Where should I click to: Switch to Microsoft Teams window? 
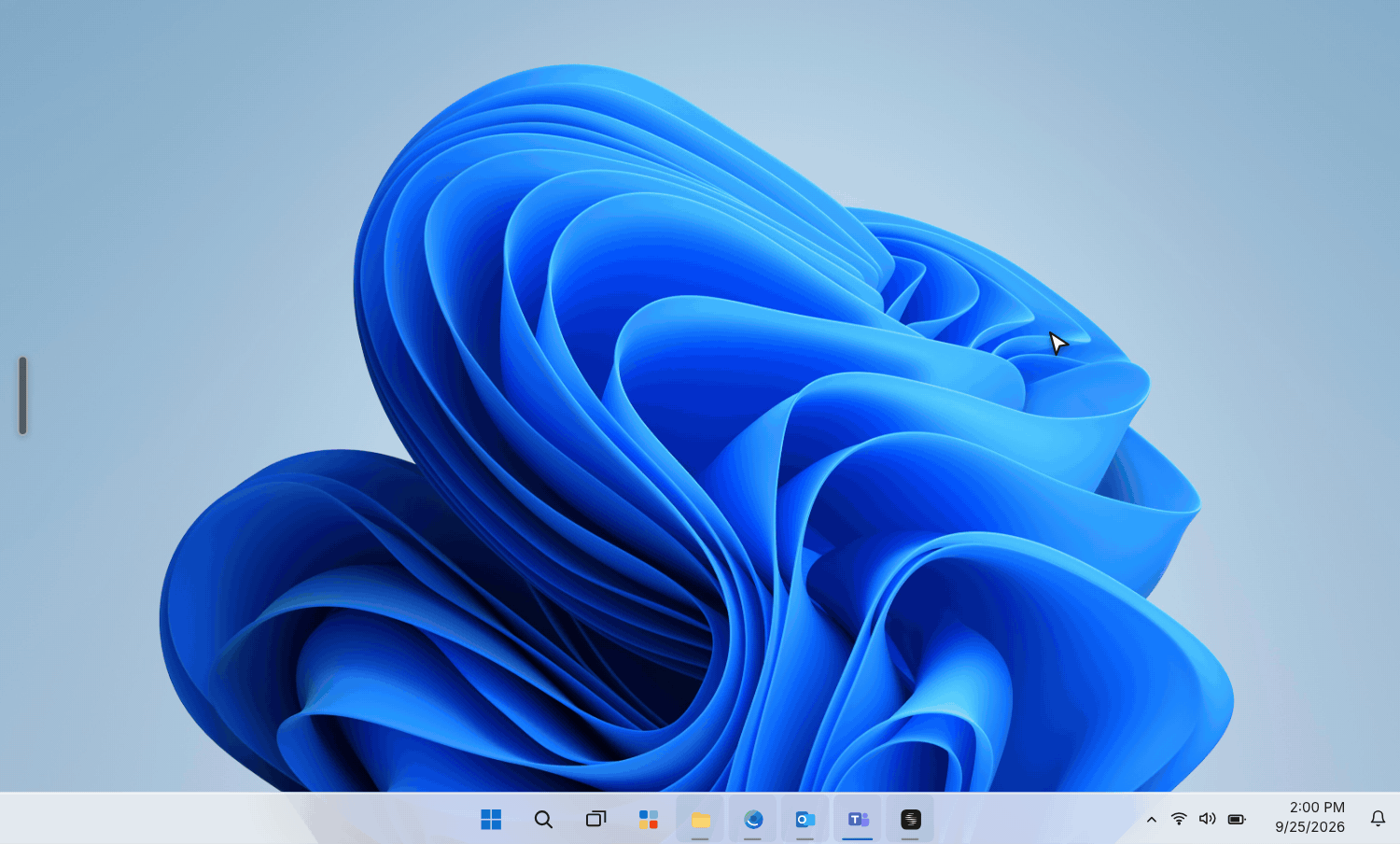pos(858,819)
